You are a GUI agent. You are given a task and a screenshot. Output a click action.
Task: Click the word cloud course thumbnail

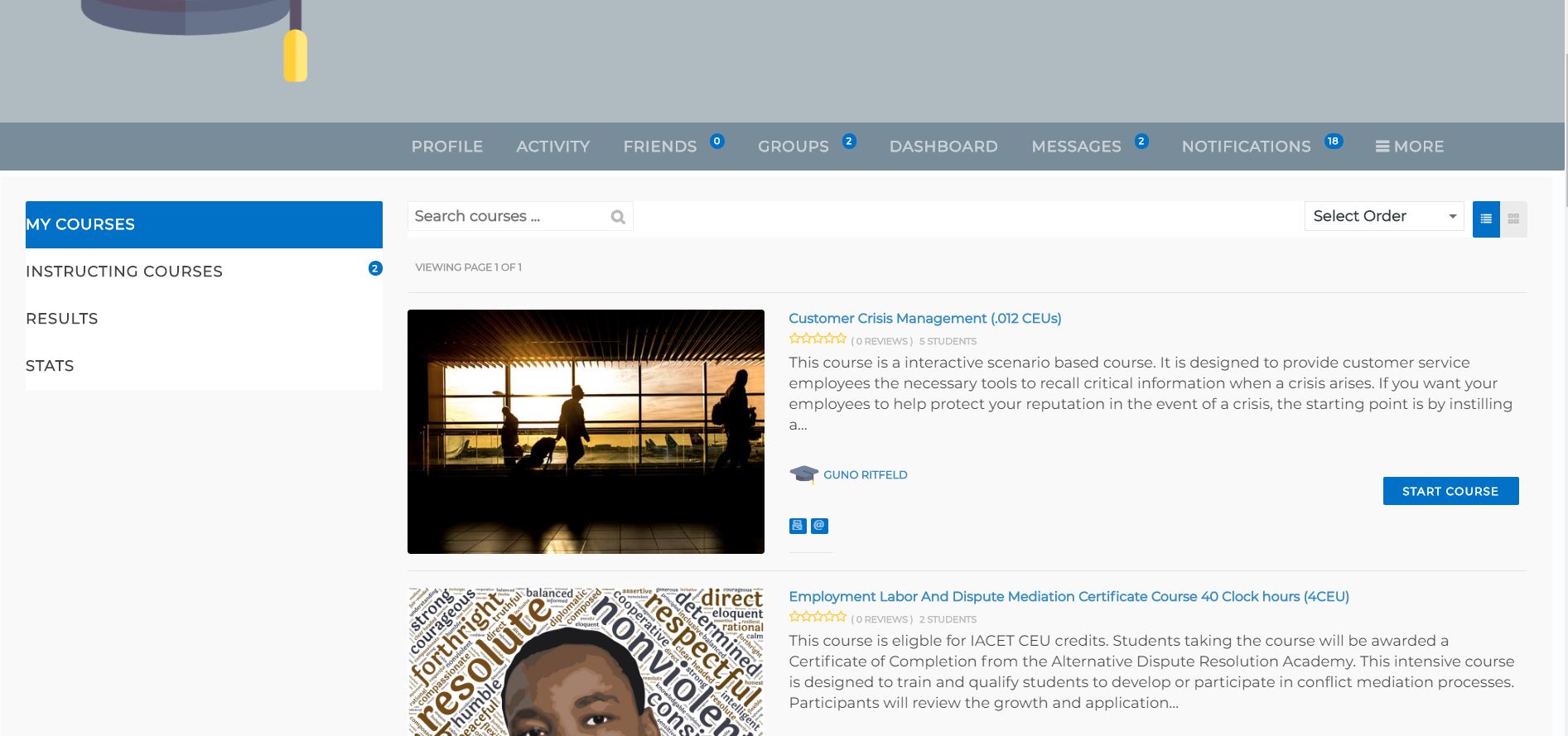[x=586, y=661]
